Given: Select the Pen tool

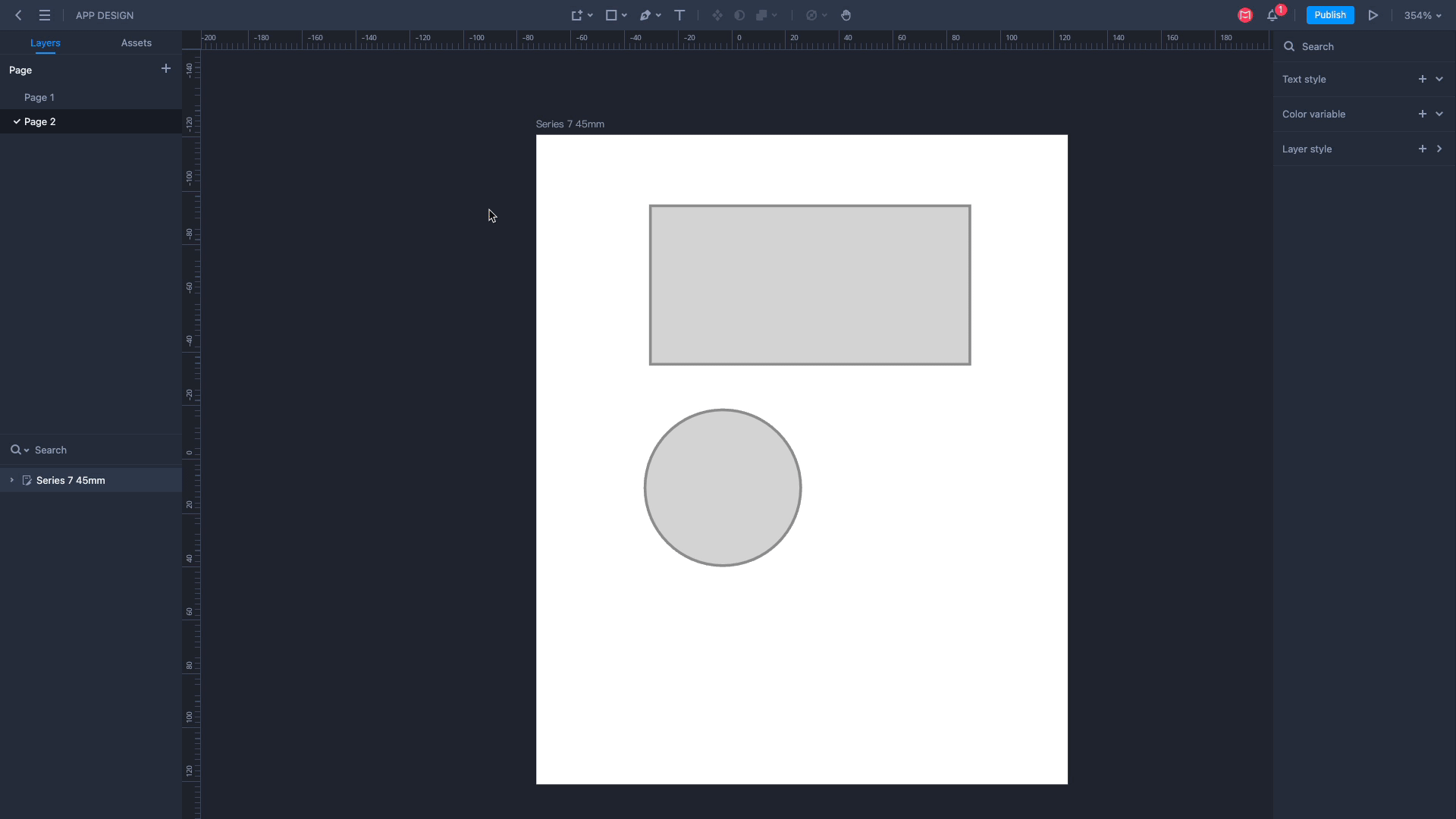Looking at the screenshot, I should 645,15.
